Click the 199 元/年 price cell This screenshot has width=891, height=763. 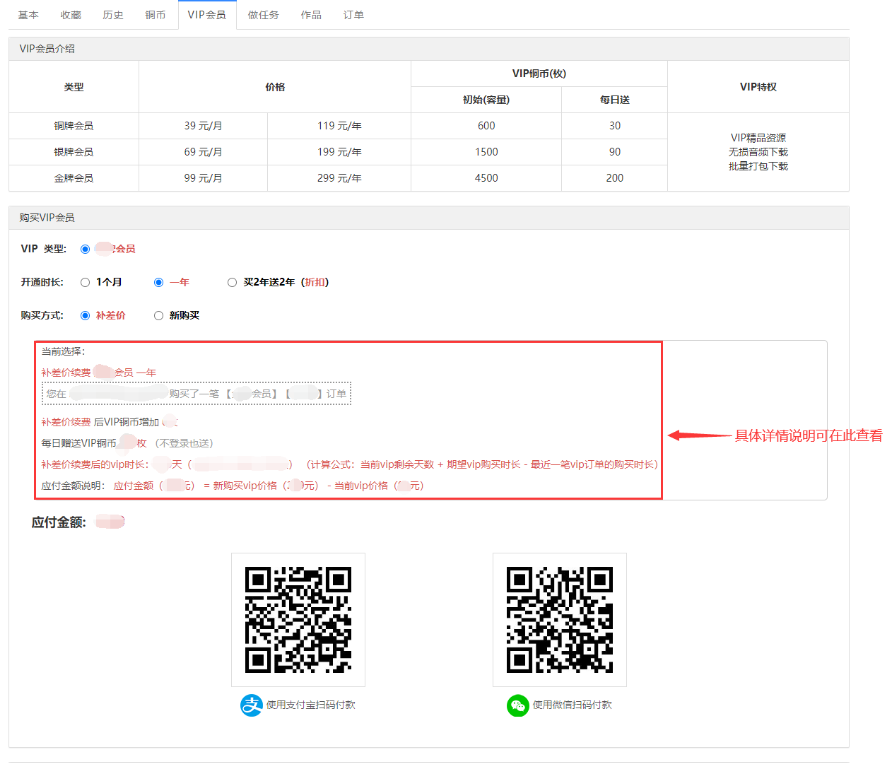(x=339, y=152)
